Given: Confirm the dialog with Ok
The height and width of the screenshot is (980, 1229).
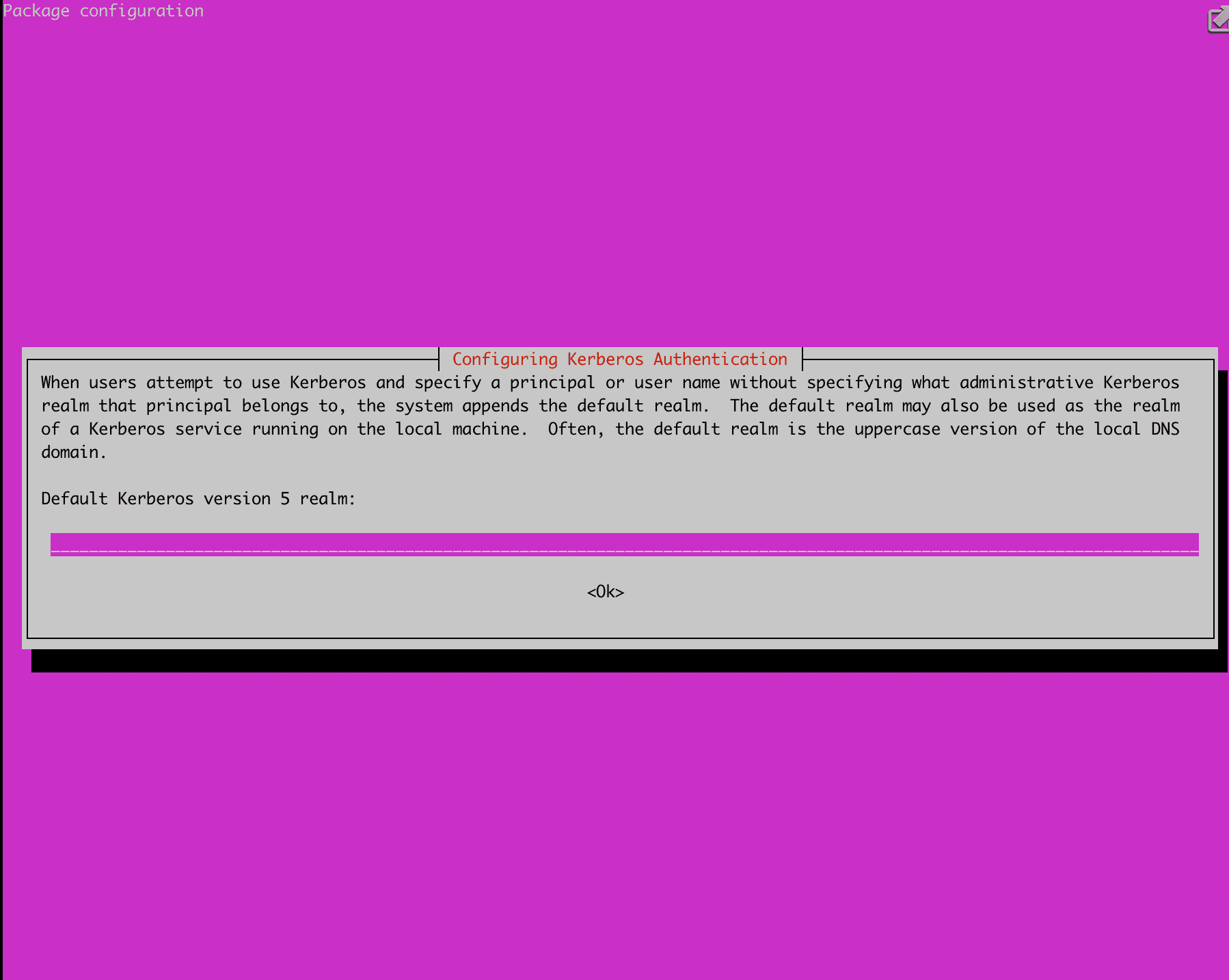Looking at the screenshot, I should pos(606,592).
